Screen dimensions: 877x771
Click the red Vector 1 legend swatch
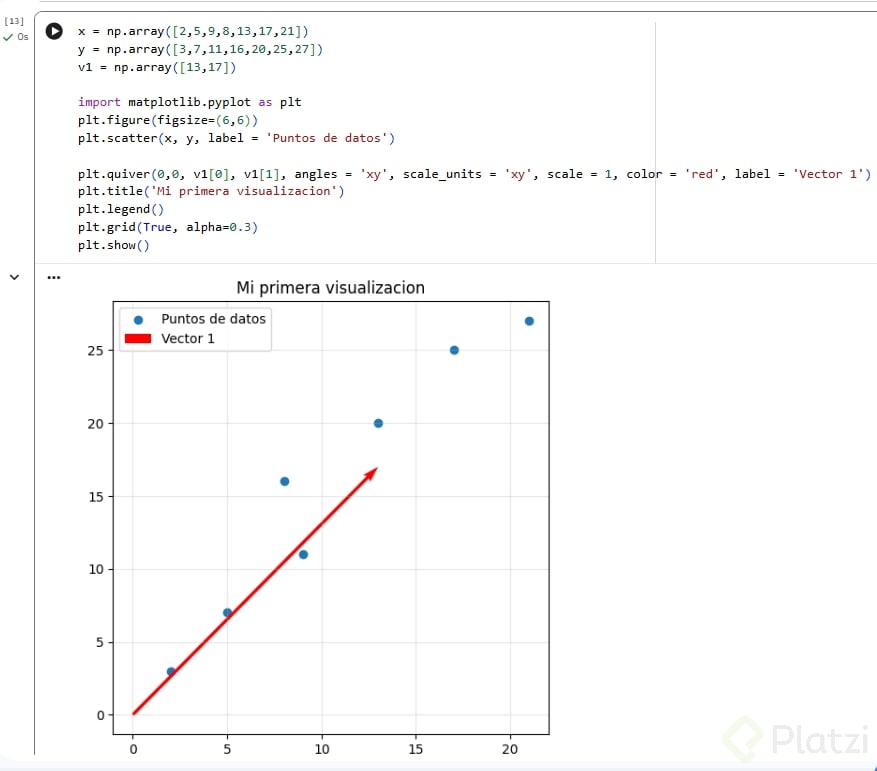[x=138, y=339]
